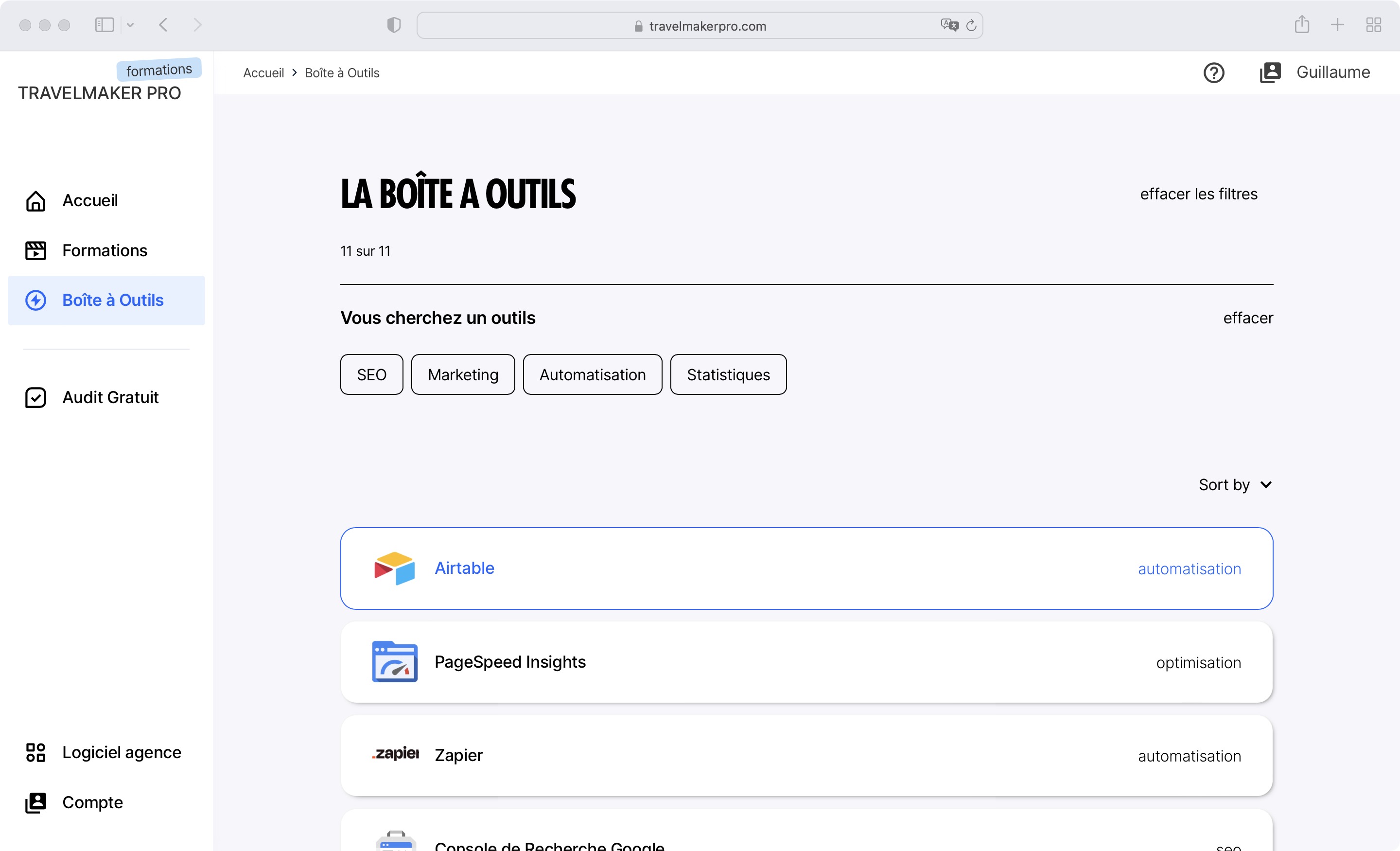The width and height of the screenshot is (1400, 851).
Task: Click the Accueil home icon in sidebar
Action: click(36, 201)
